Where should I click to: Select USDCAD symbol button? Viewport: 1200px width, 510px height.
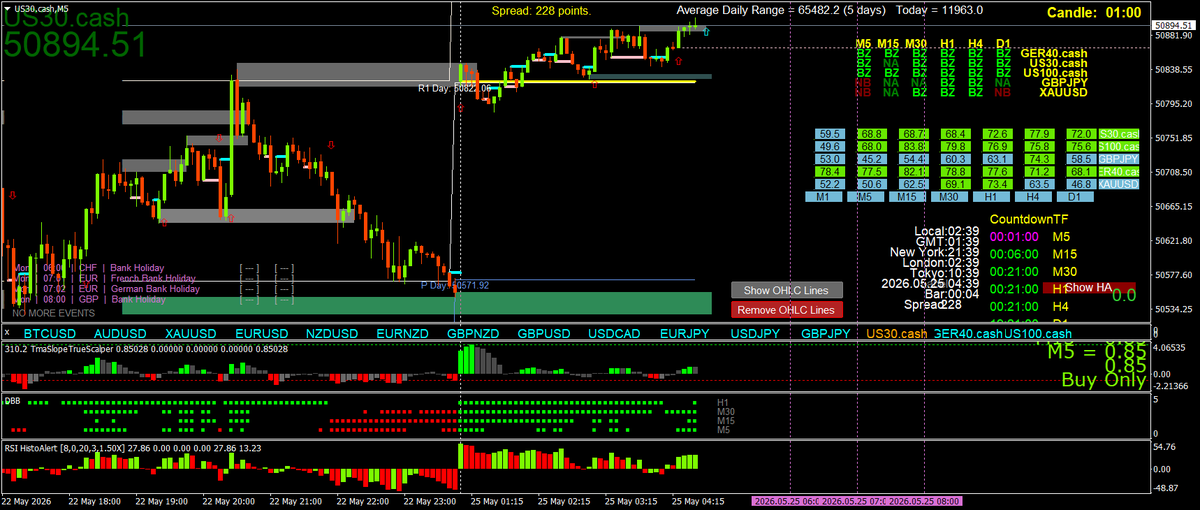616,333
